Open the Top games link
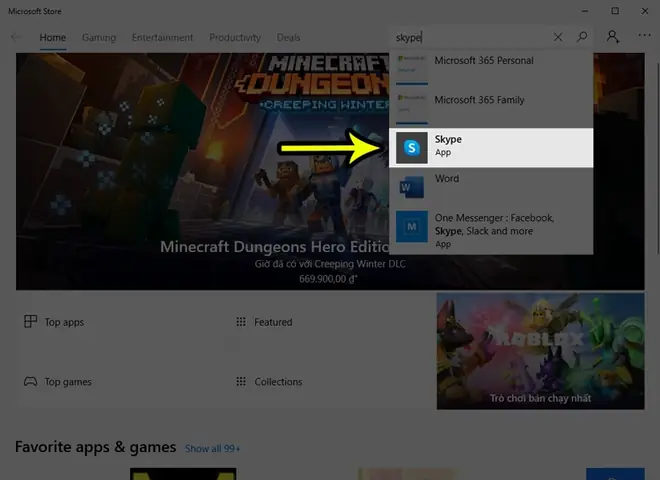660x480 pixels. [x=68, y=382]
